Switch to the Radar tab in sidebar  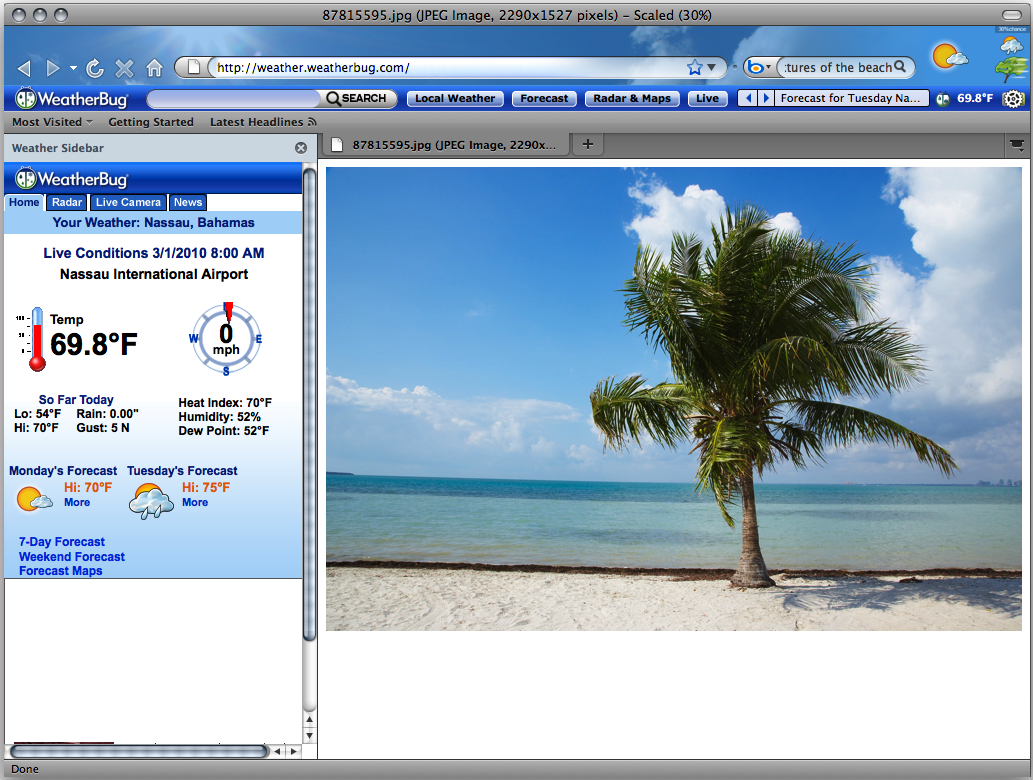(67, 202)
